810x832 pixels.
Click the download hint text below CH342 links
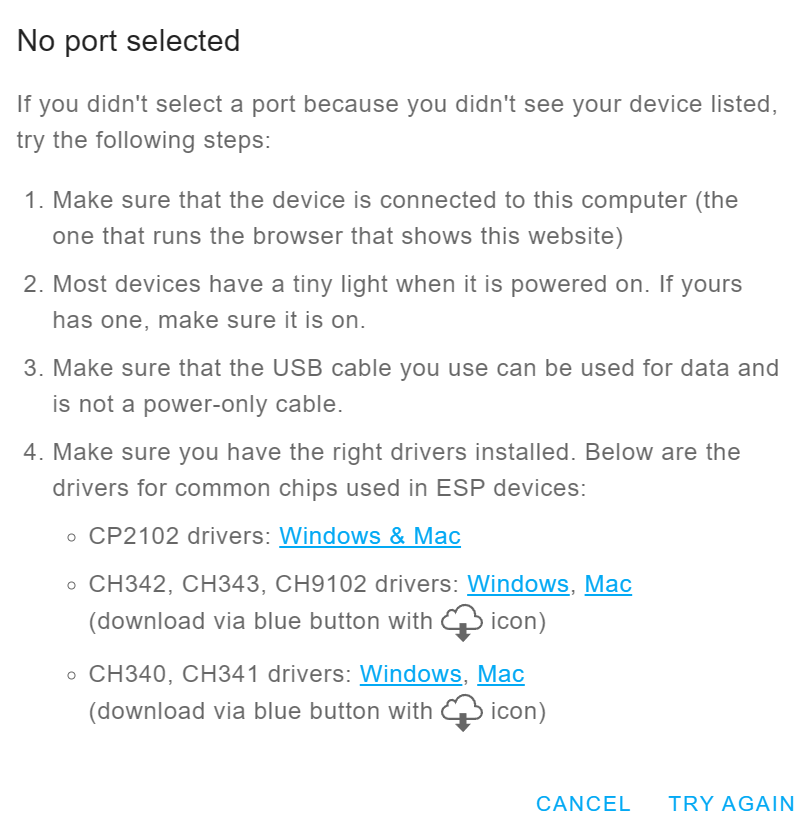[260, 622]
